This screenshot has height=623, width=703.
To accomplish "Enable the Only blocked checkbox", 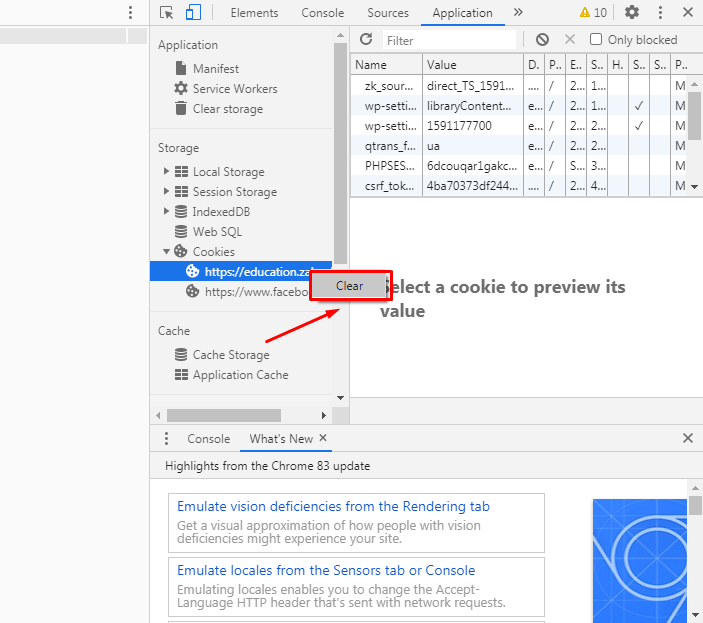I will coord(596,40).
